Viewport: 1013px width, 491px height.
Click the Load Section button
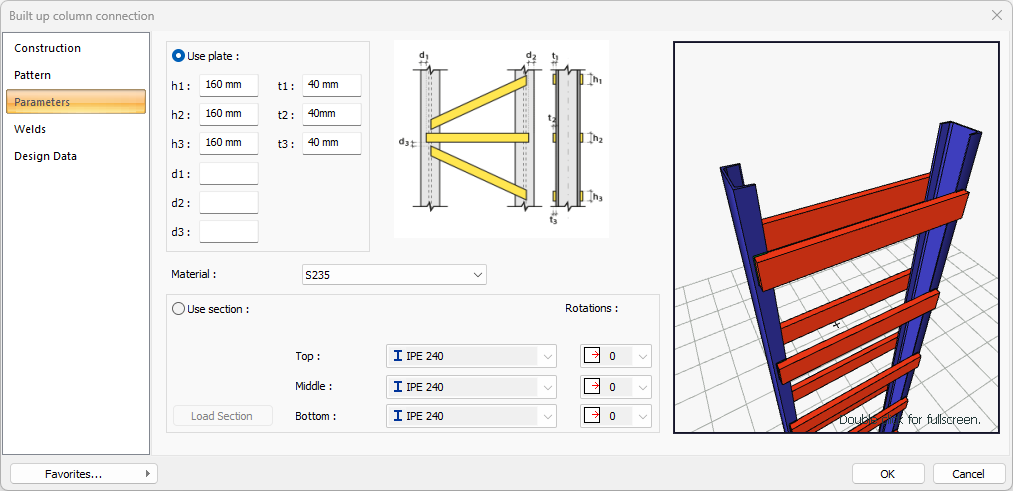(222, 416)
